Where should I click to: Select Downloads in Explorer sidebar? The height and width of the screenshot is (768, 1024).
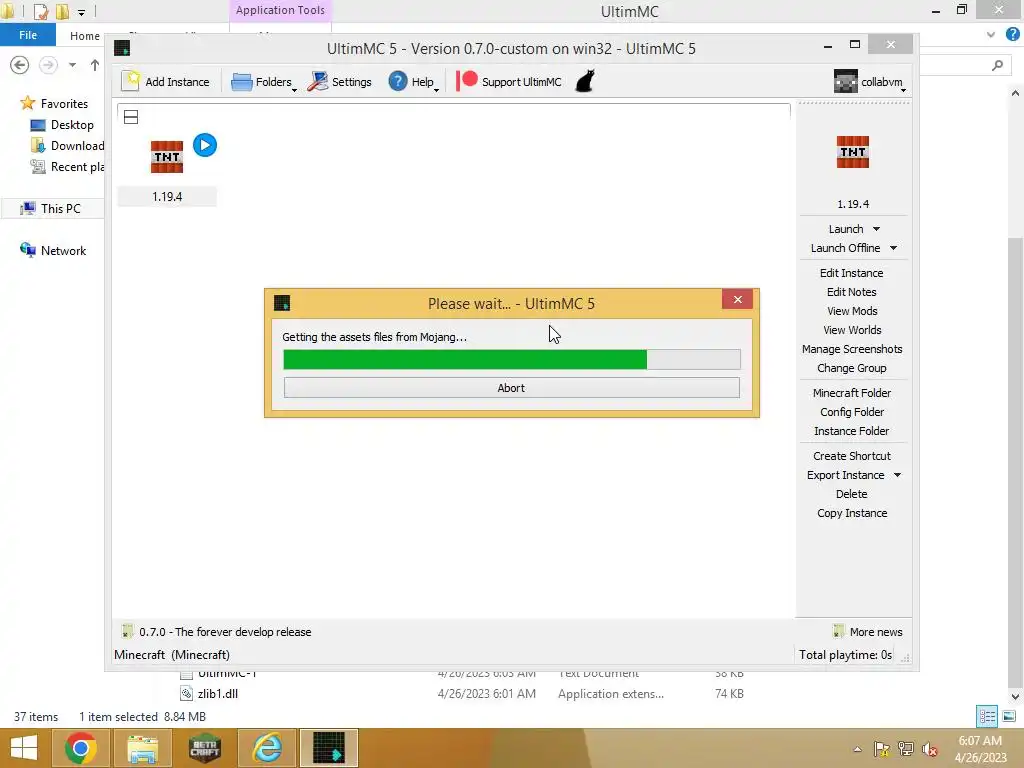pyautogui.click(x=67, y=146)
